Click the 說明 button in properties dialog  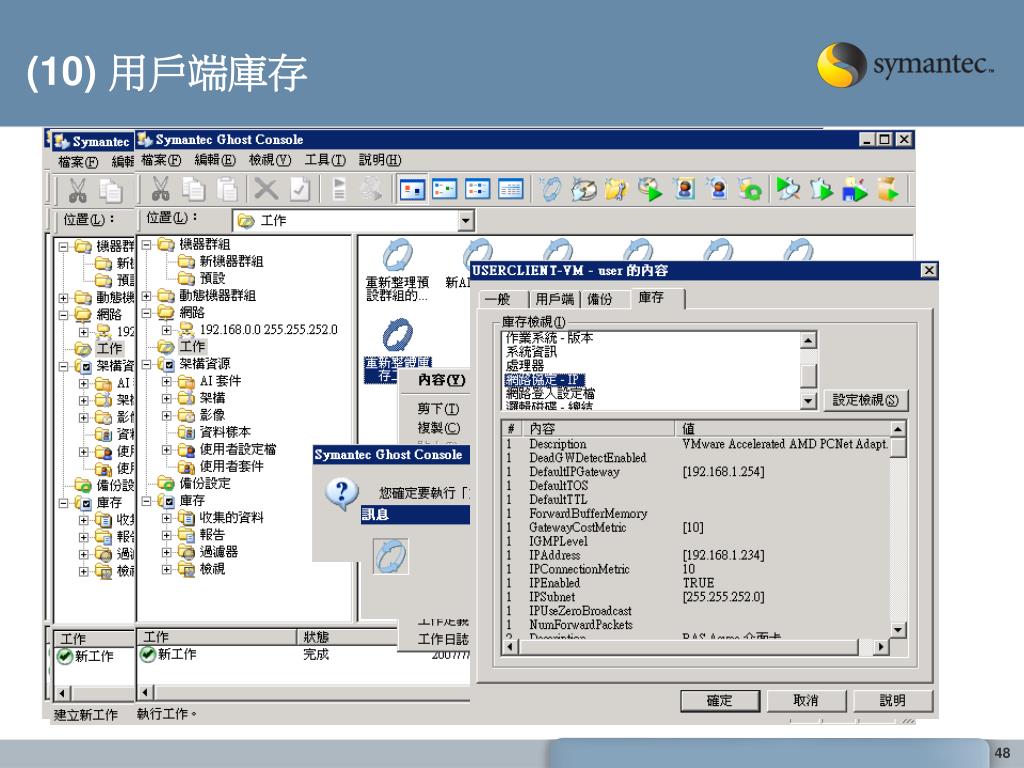point(892,700)
